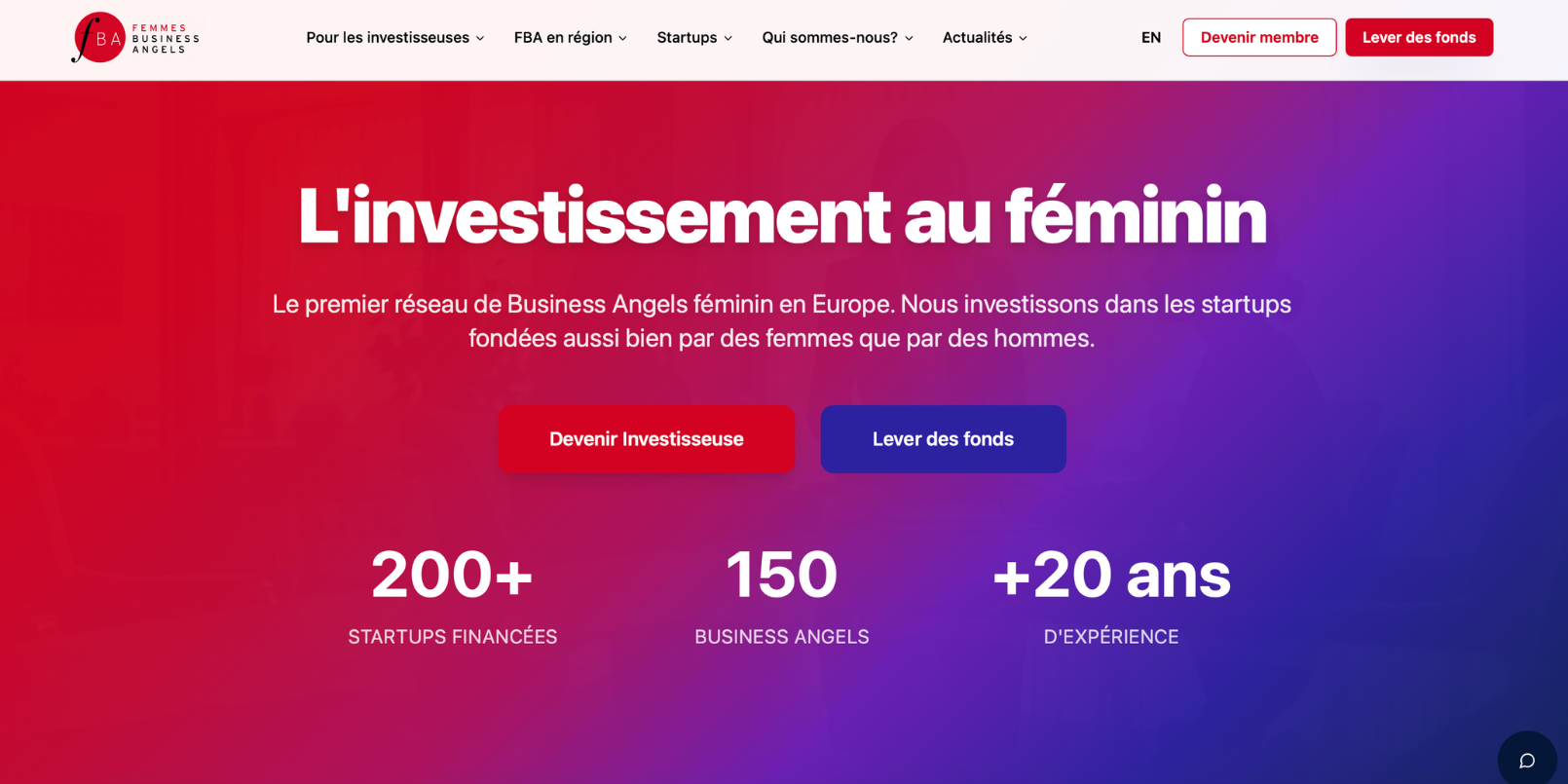This screenshot has width=1568, height=784.
Task: Select 'Pour les investisseuses' in the navbar
Action: point(388,37)
